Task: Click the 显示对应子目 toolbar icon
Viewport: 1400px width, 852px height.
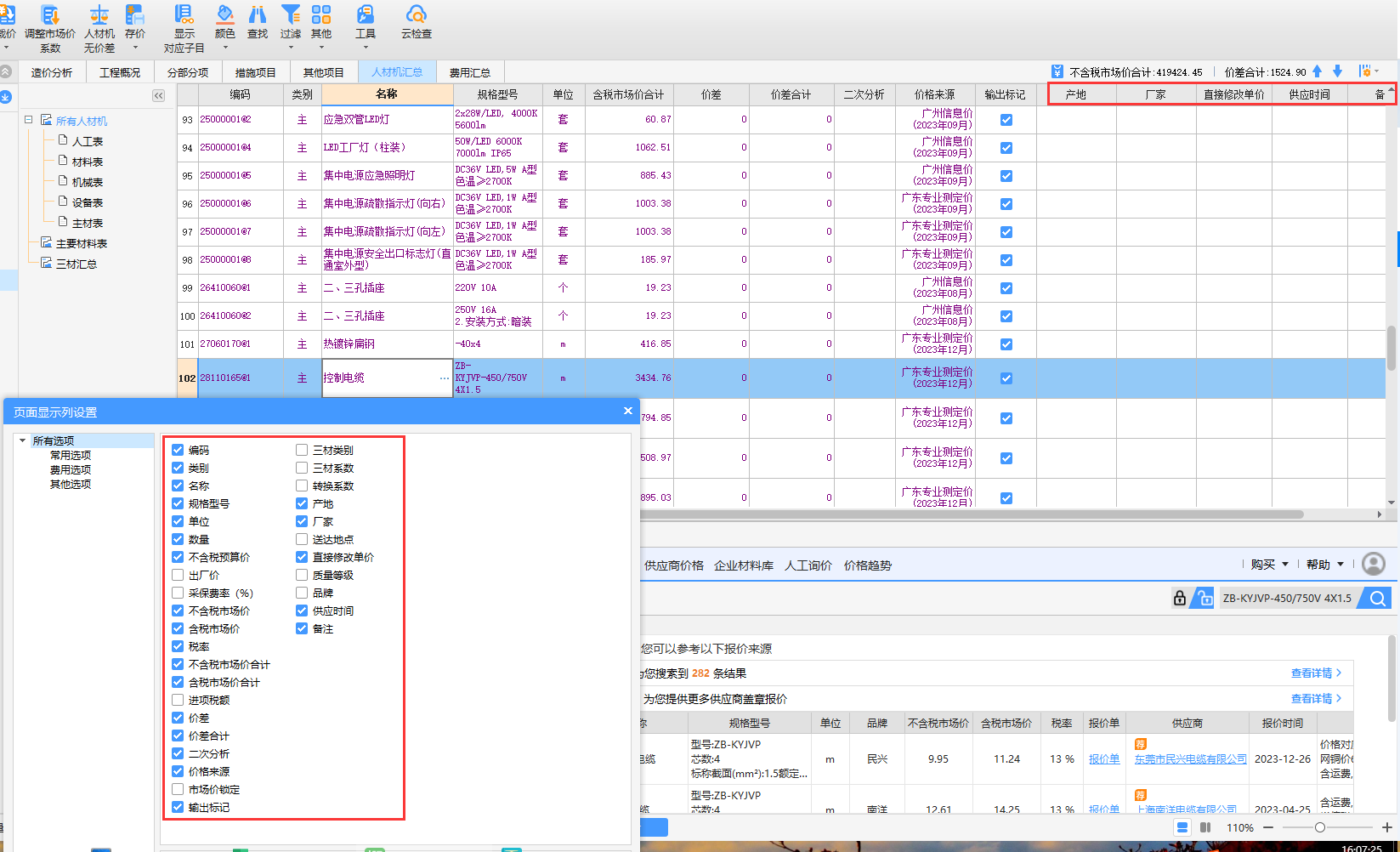Action: tap(184, 15)
